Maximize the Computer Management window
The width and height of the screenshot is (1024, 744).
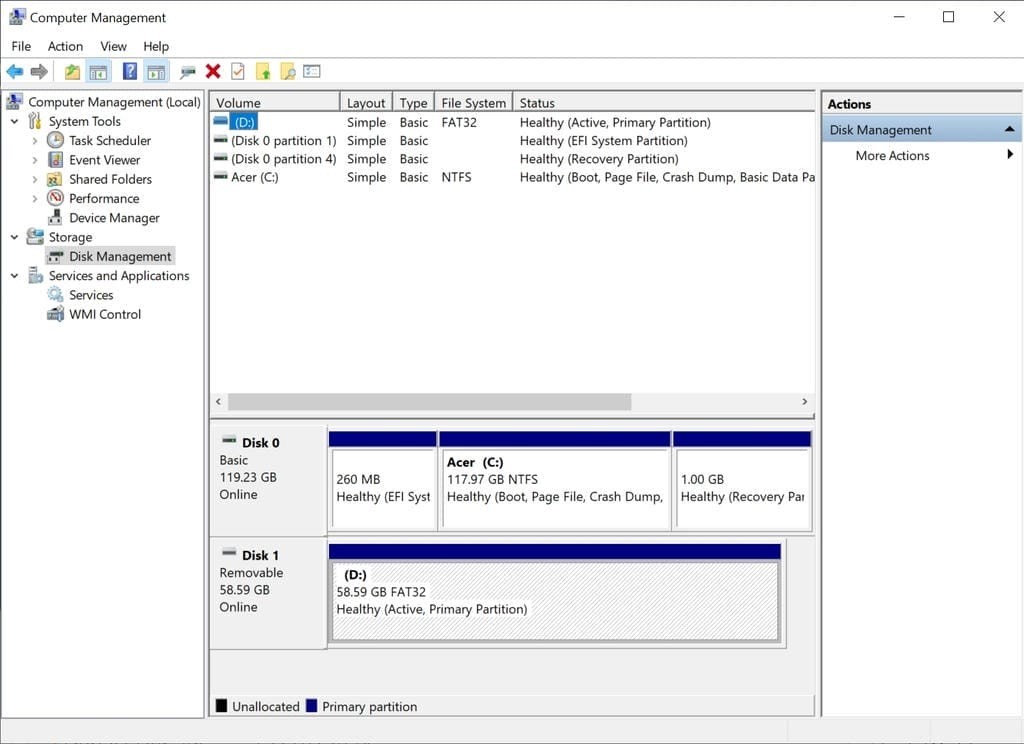(x=948, y=17)
